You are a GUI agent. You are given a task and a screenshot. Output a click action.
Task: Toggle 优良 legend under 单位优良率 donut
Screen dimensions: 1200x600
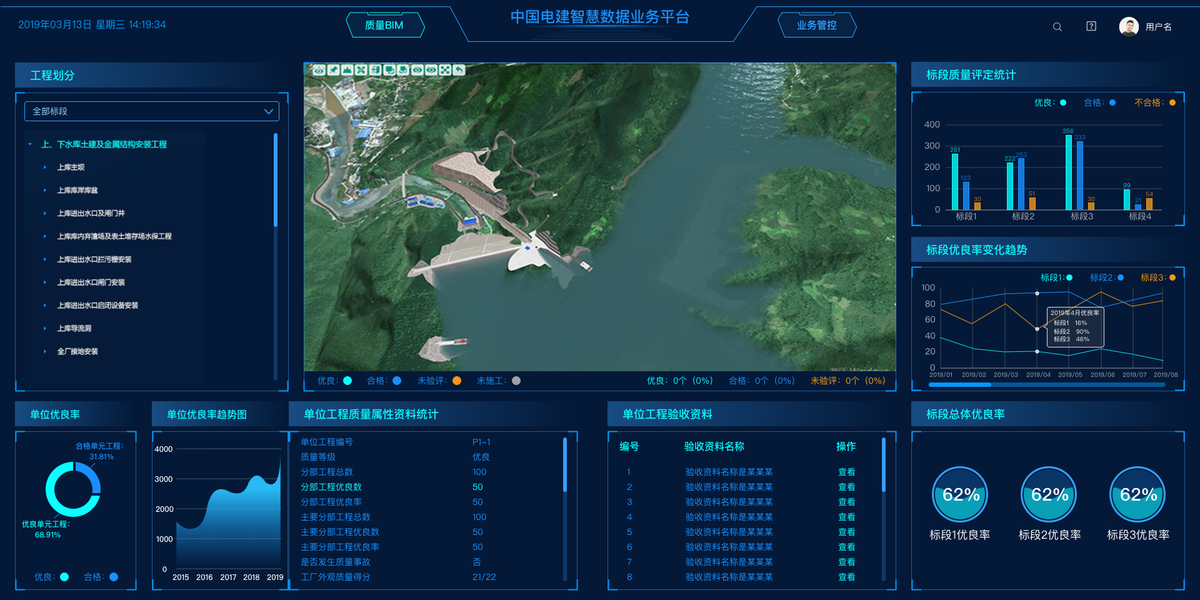[x=51, y=577]
